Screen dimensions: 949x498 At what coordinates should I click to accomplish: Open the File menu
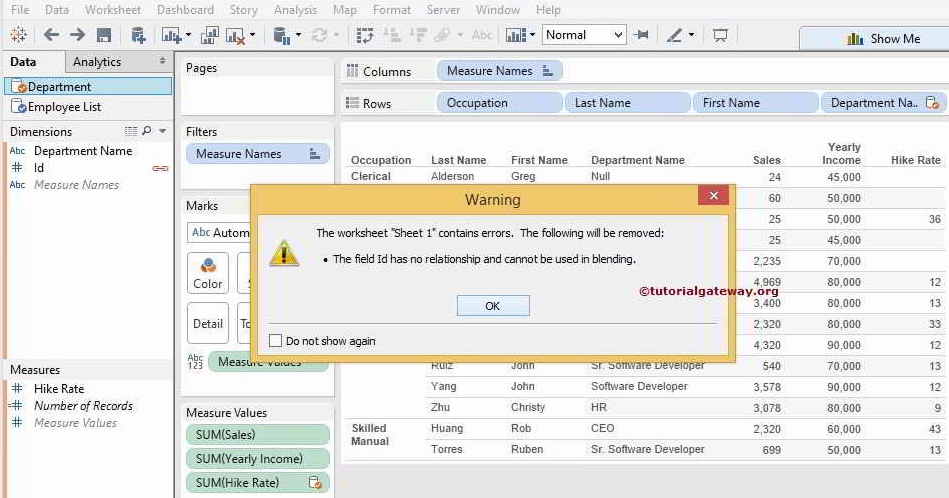[x=20, y=10]
